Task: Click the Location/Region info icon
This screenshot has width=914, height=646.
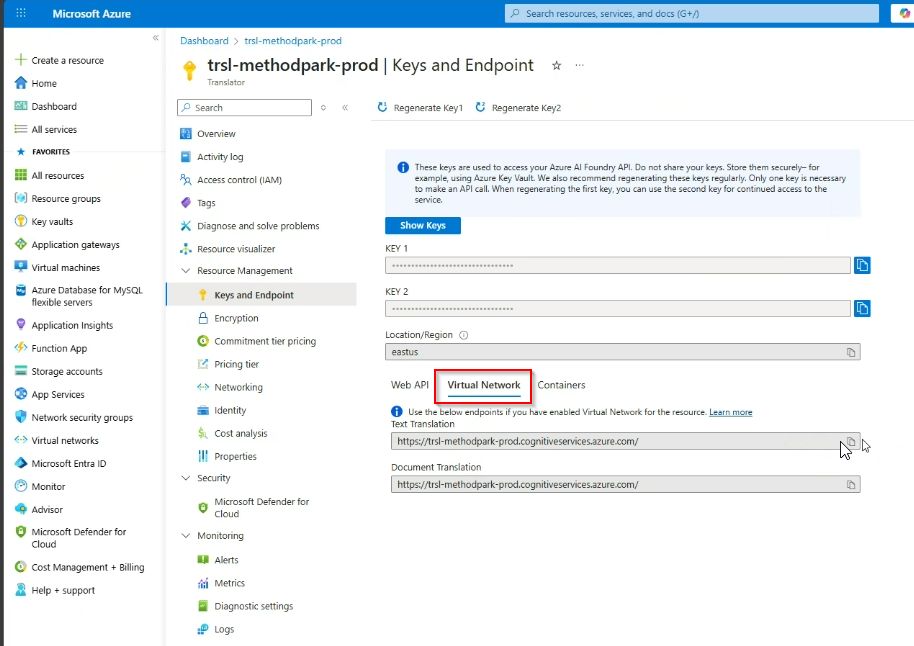Action: coord(463,335)
